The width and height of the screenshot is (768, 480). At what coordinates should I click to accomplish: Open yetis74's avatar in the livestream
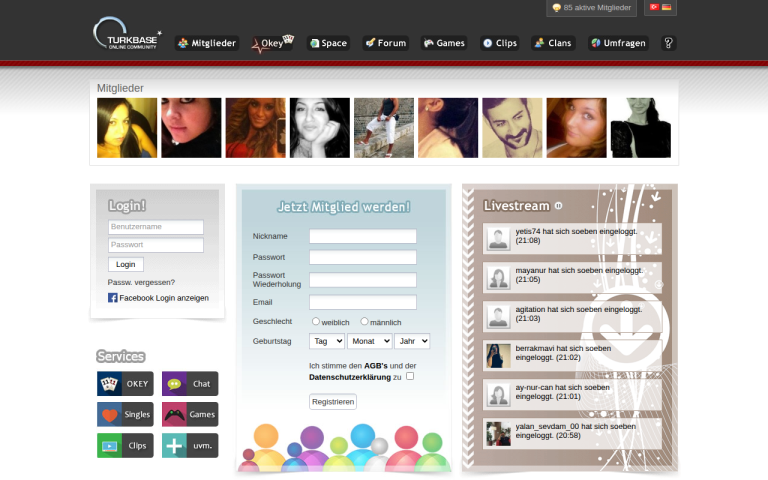499,239
